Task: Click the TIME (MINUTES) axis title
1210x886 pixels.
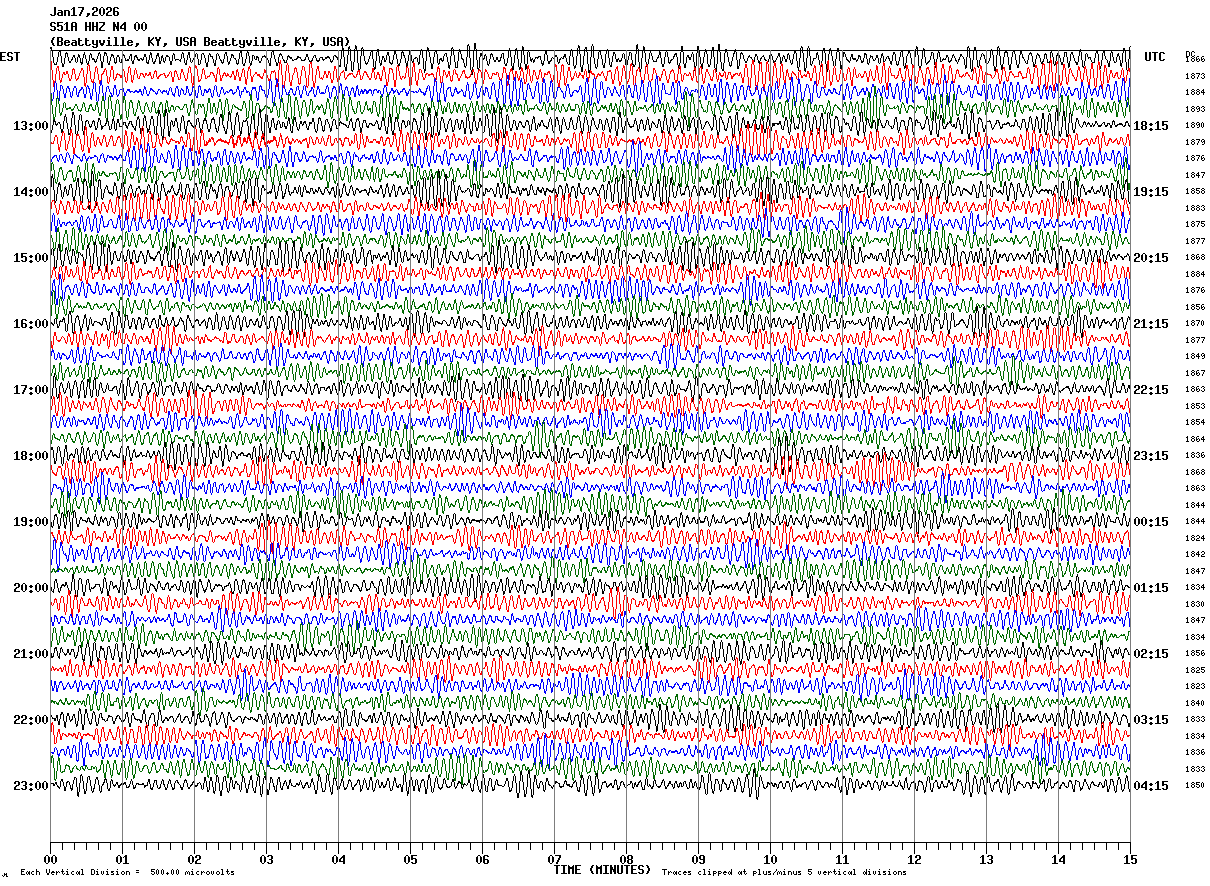Action: pos(602,869)
